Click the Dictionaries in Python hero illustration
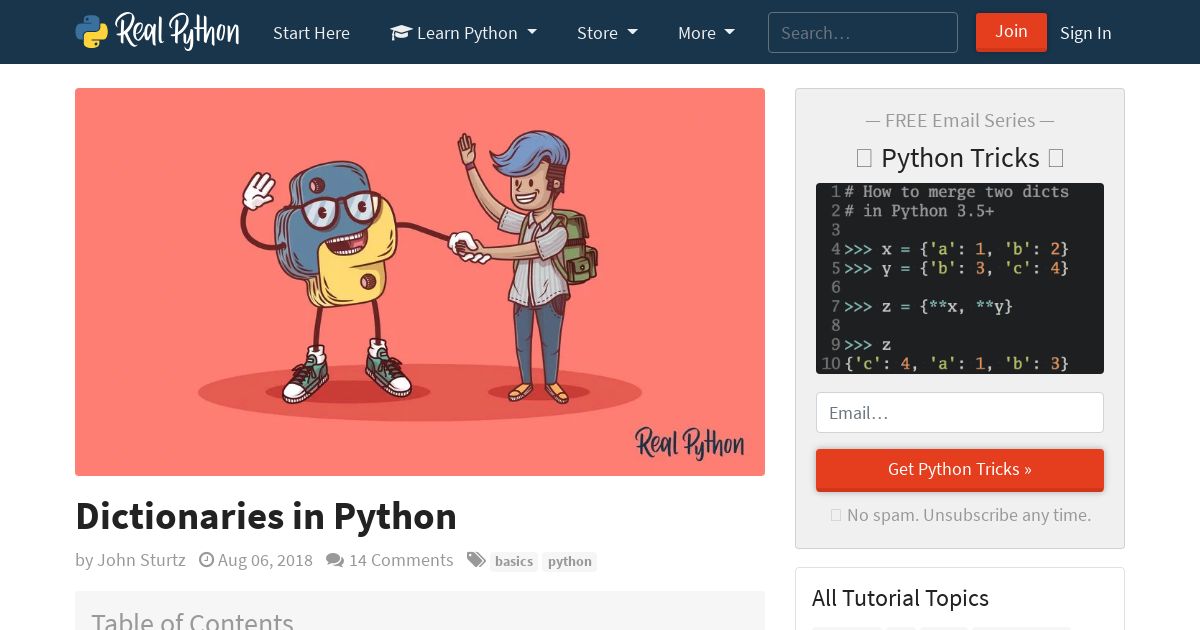Viewport: 1200px width, 630px height. 420,282
